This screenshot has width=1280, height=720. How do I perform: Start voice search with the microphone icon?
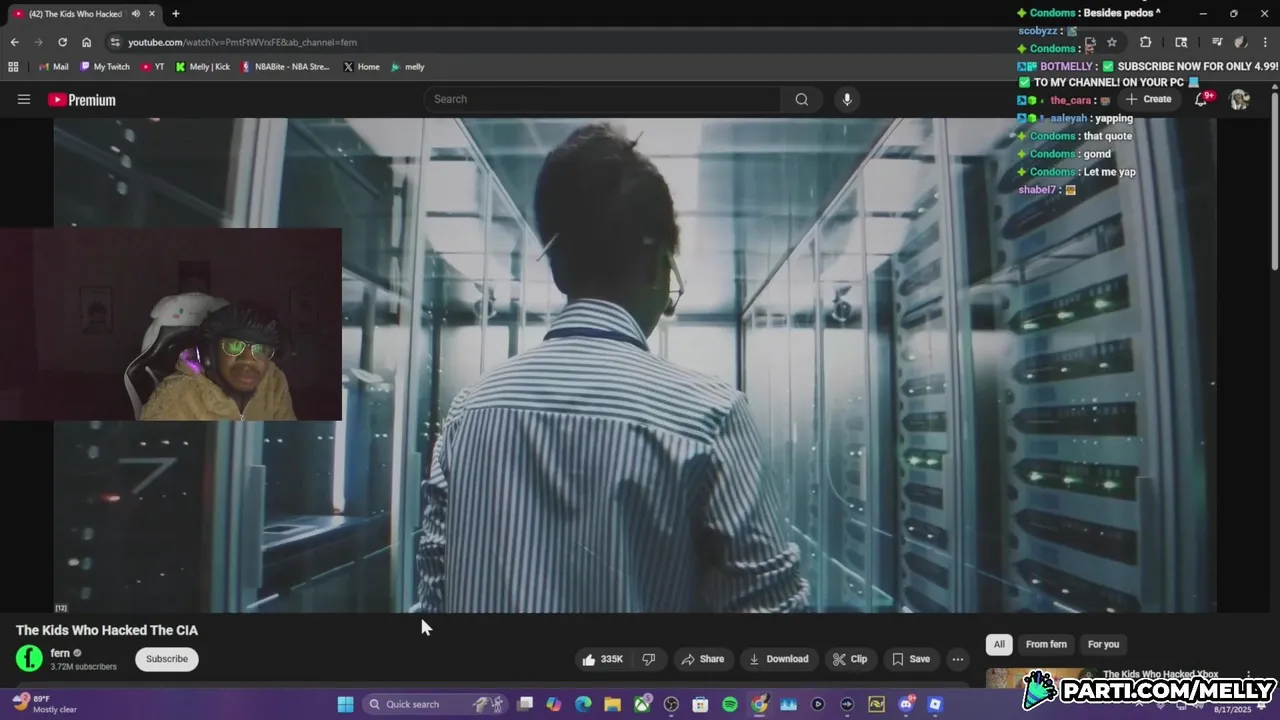pos(847,99)
